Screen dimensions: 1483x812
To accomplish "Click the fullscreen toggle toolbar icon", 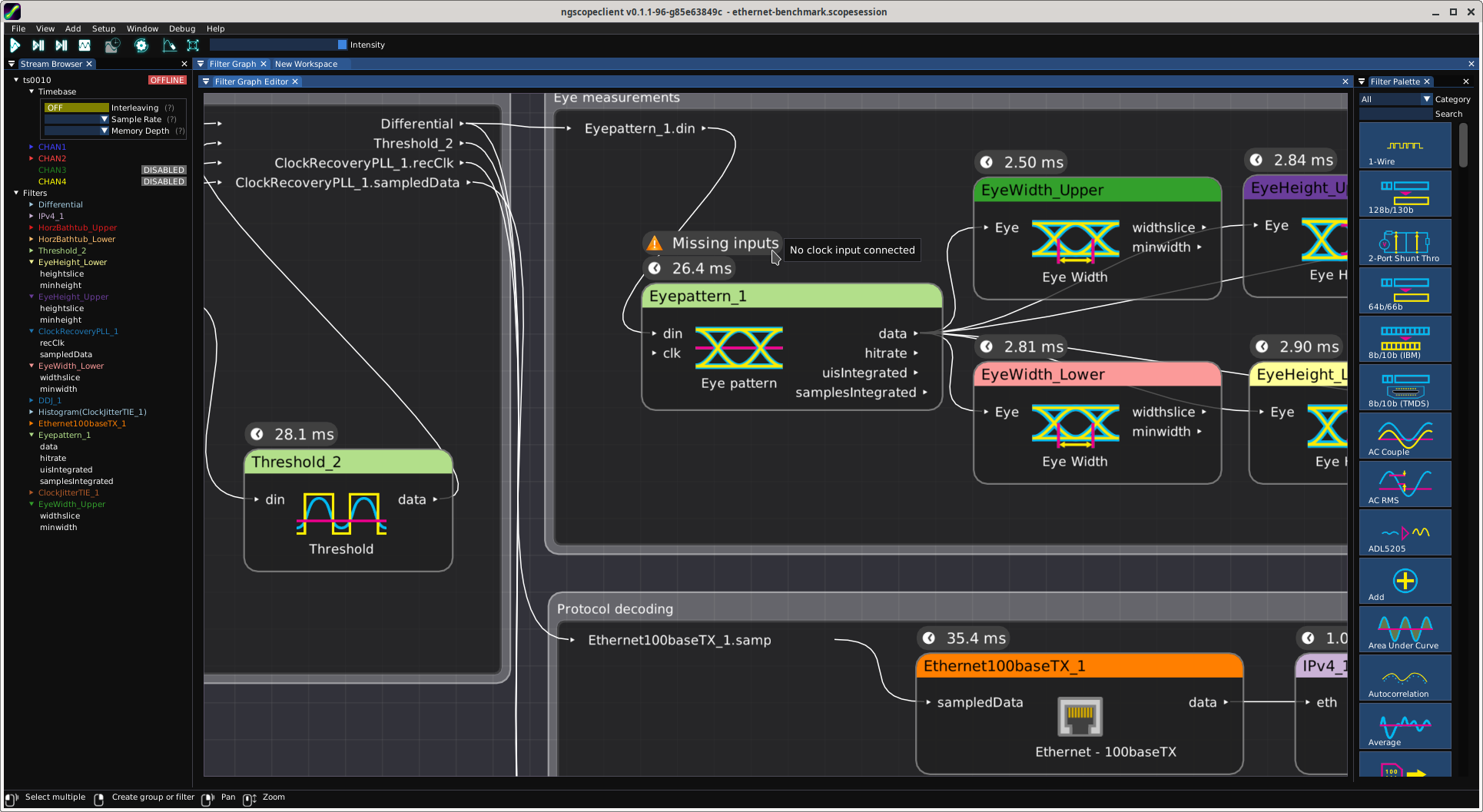I will (193, 45).
